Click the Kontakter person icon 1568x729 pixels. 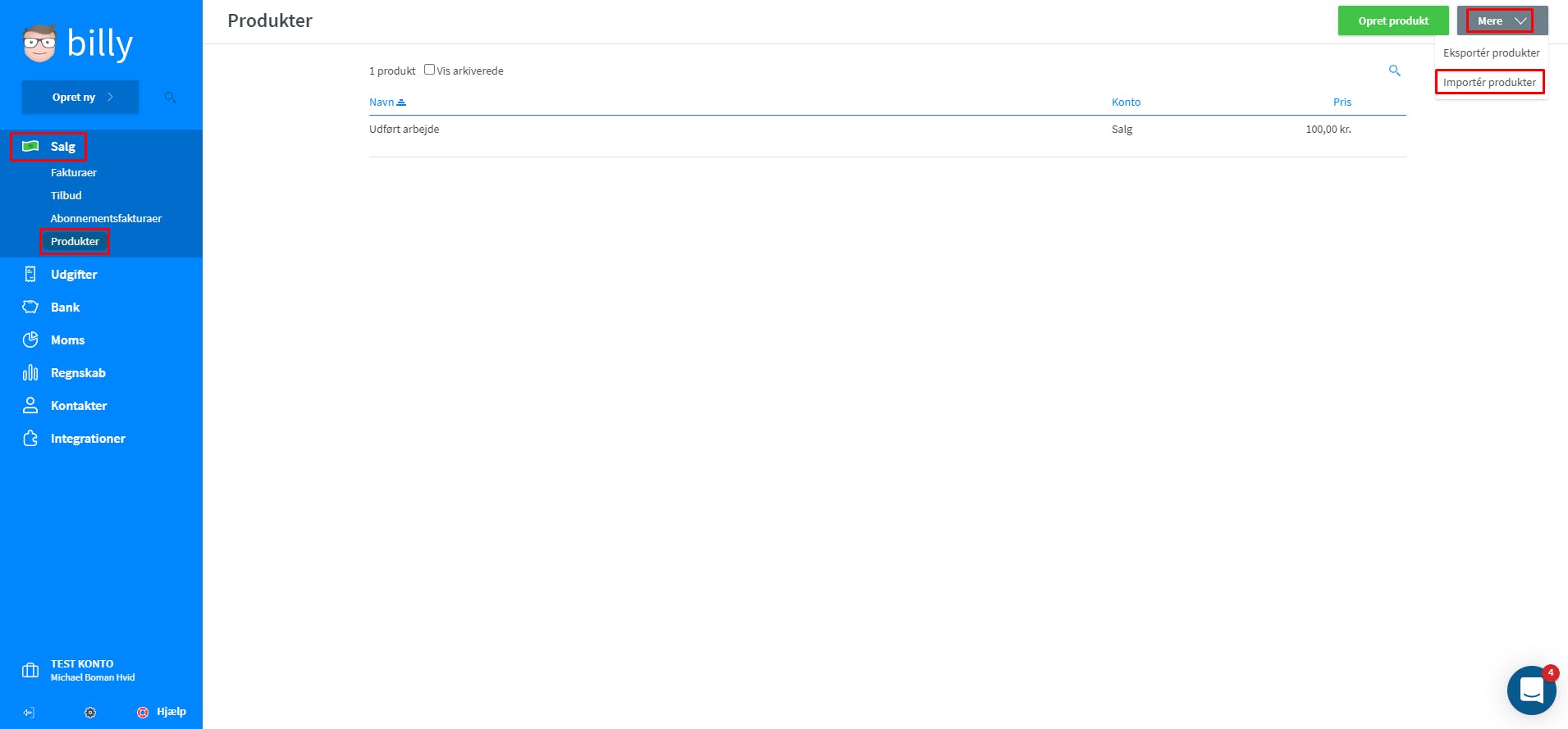point(30,405)
